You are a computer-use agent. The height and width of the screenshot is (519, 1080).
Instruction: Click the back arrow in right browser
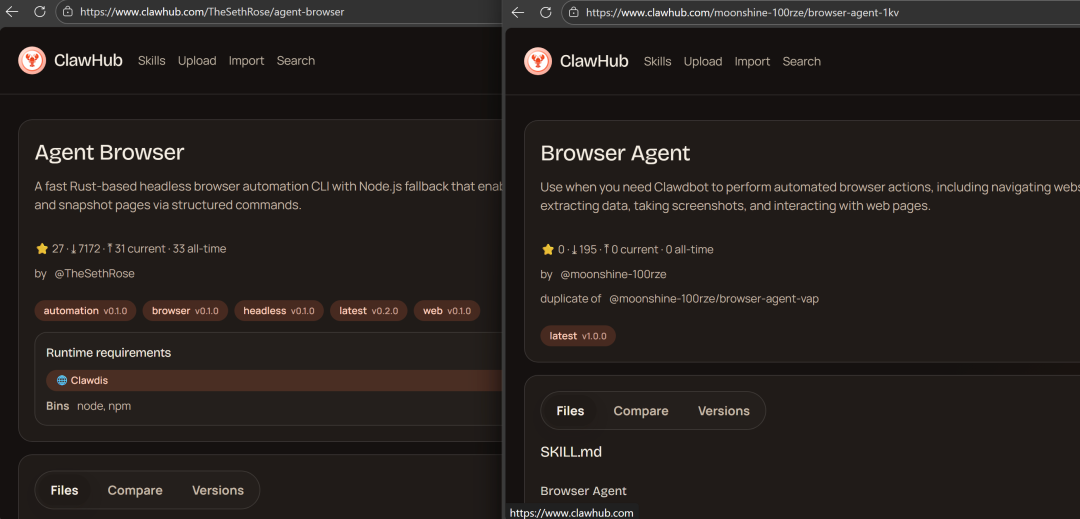click(x=518, y=12)
